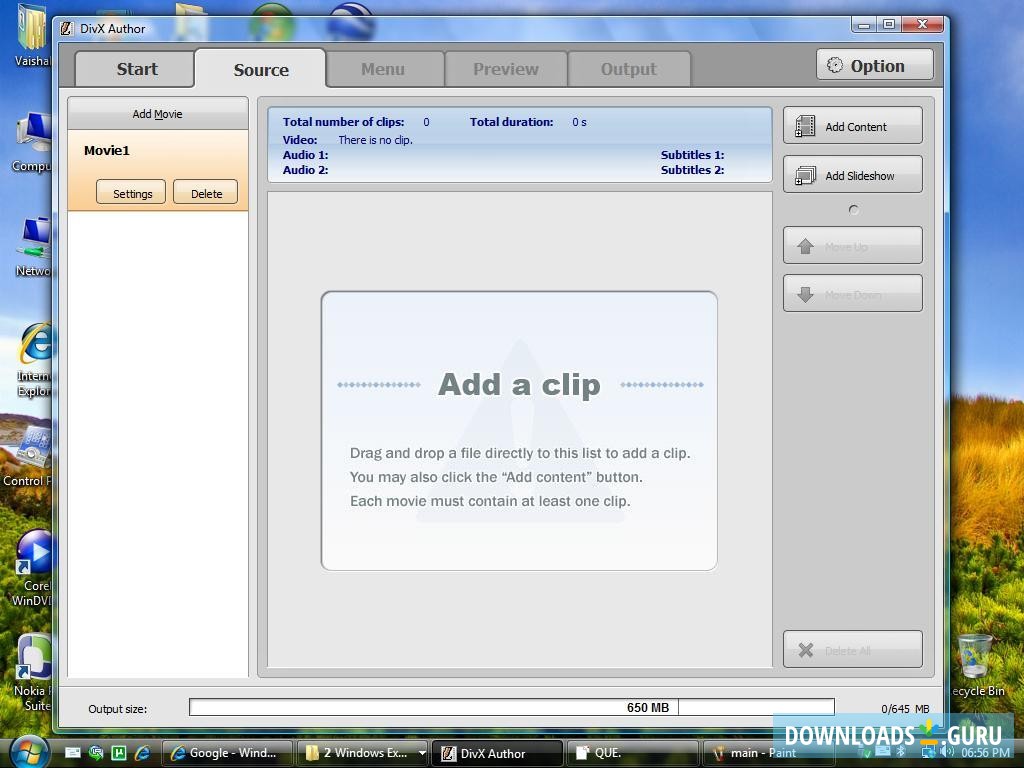Click the Move Up arrow icon
Screen dimensions: 1024x768
coord(805,246)
